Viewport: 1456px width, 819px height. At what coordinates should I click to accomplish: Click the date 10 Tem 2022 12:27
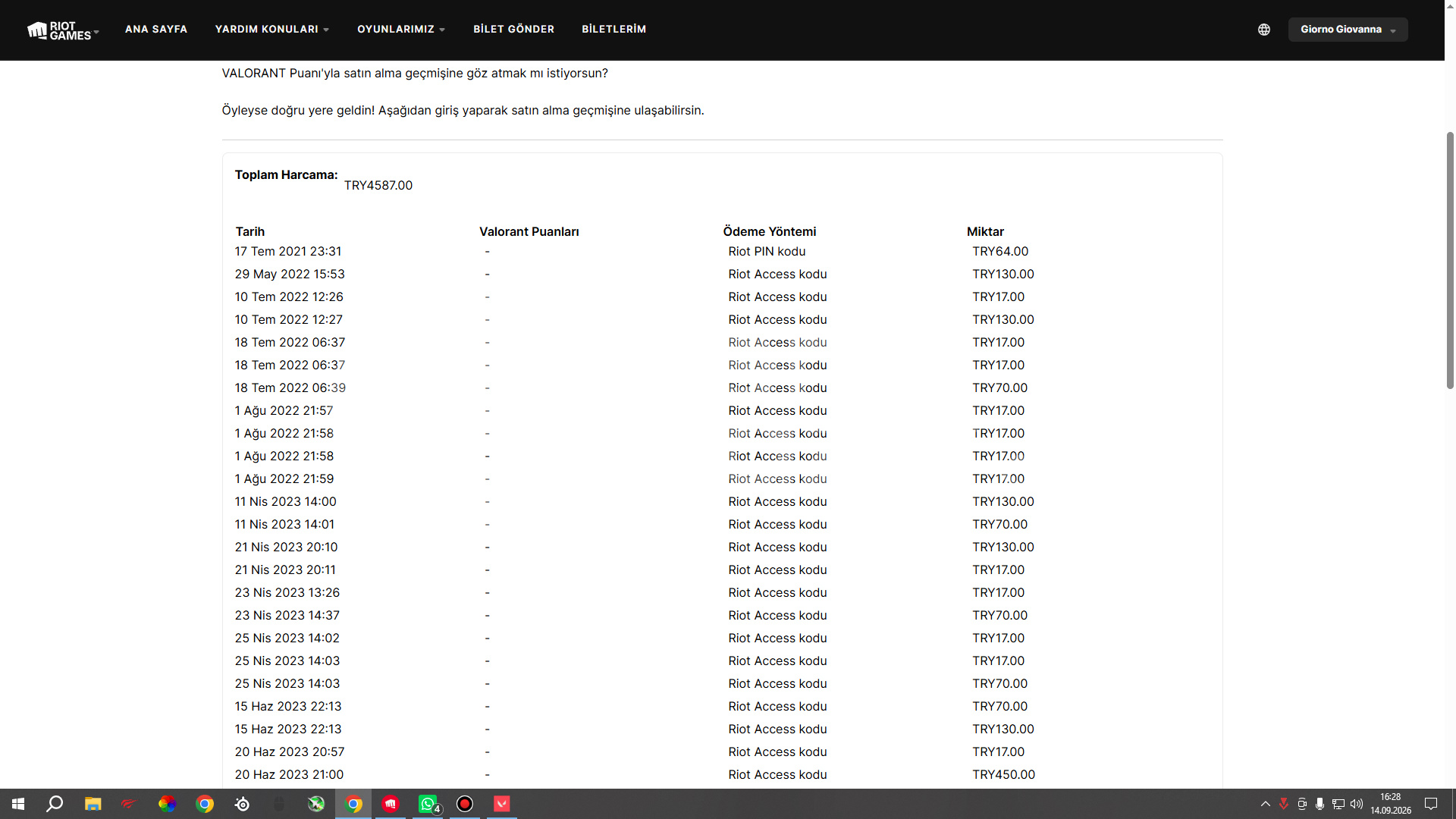(x=289, y=320)
